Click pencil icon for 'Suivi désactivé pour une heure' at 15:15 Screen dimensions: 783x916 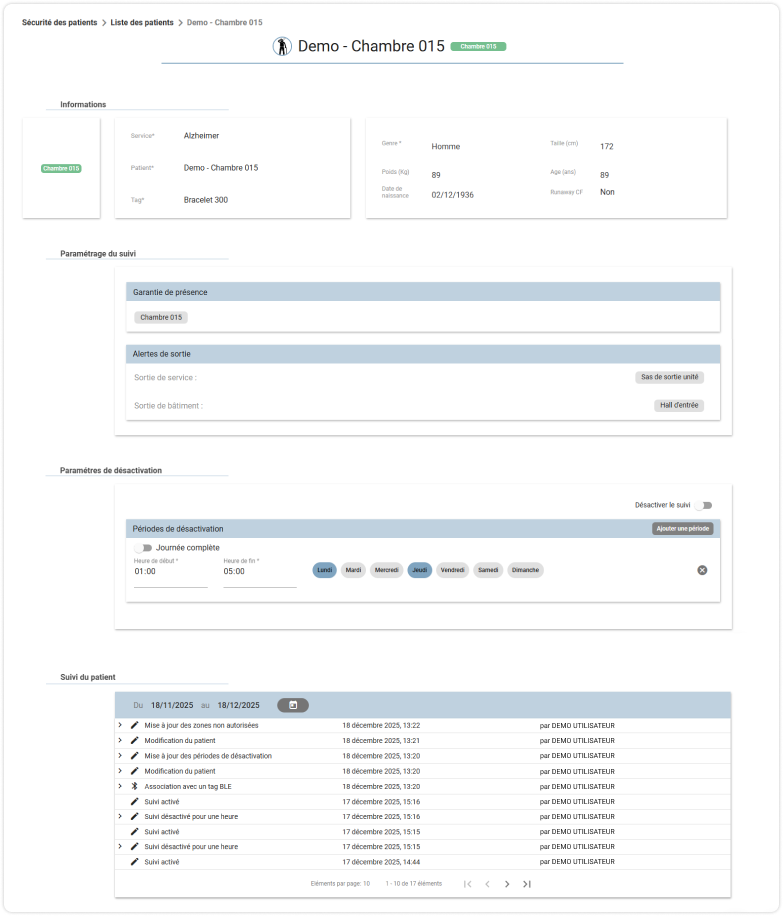pos(134,846)
